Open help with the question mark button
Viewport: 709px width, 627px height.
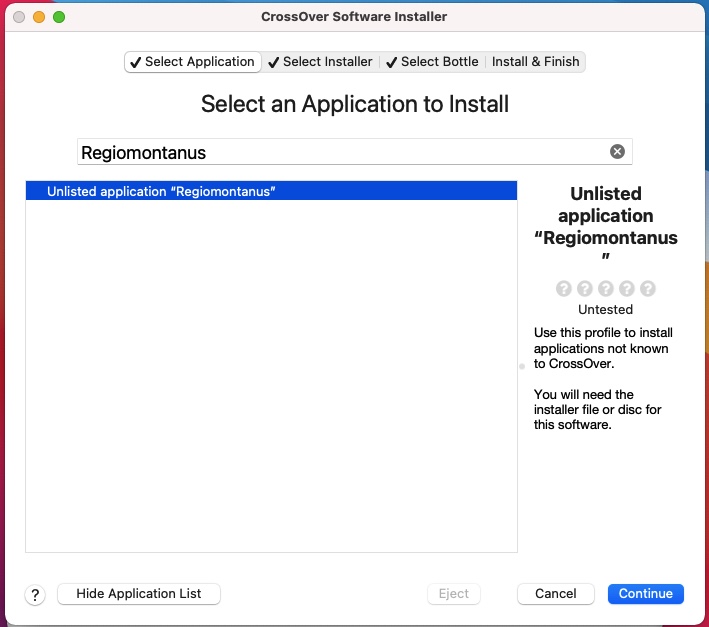tap(35, 594)
